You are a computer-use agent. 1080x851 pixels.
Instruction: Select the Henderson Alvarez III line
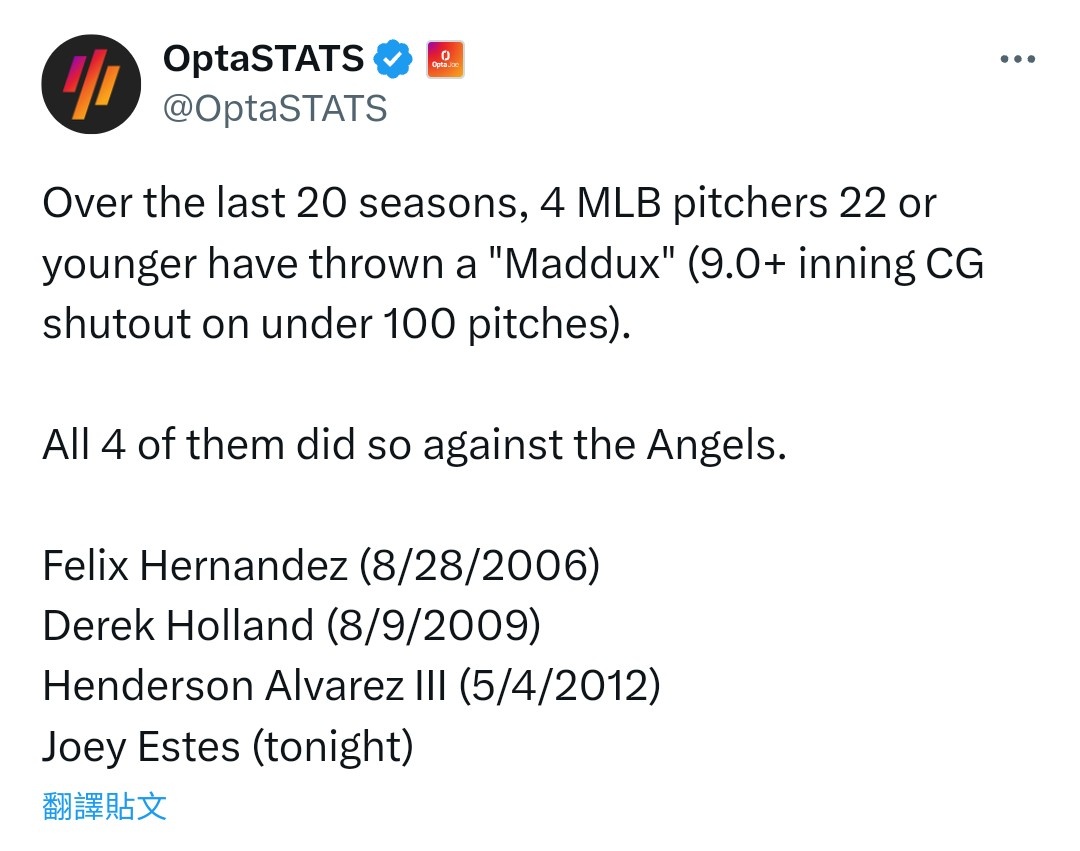tap(351, 687)
